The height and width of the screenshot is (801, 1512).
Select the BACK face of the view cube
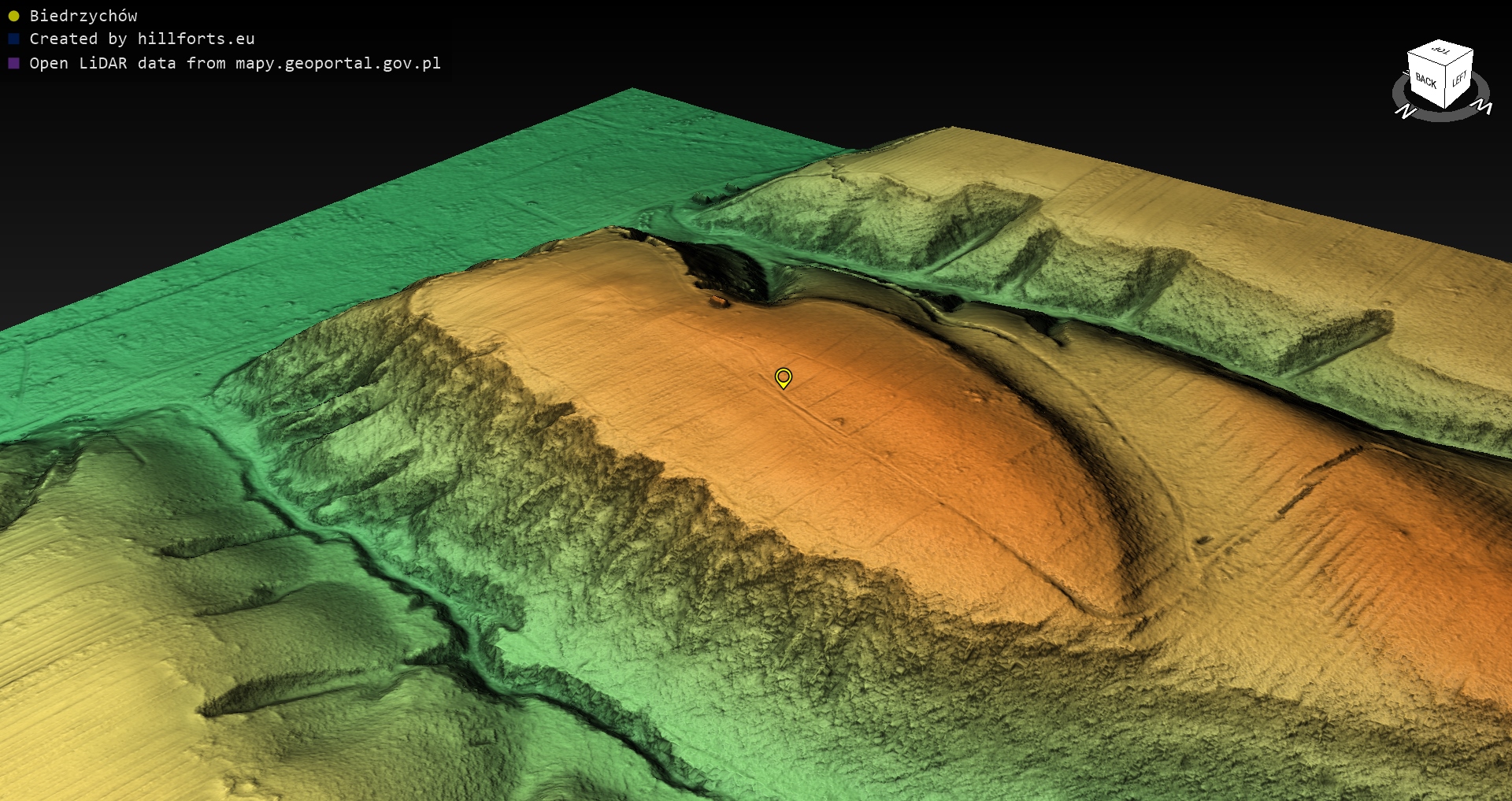pyautogui.click(x=1425, y=80)
